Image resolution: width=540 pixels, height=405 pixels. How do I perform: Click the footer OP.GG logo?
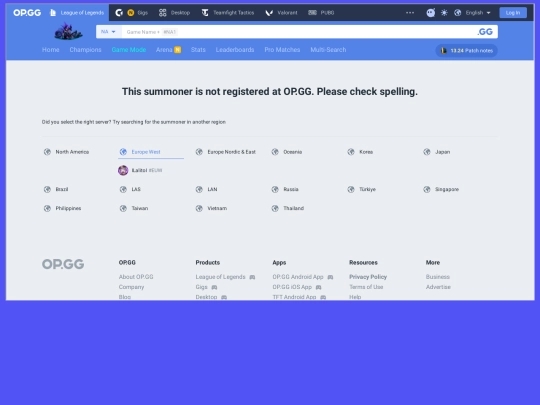point(63,264)
